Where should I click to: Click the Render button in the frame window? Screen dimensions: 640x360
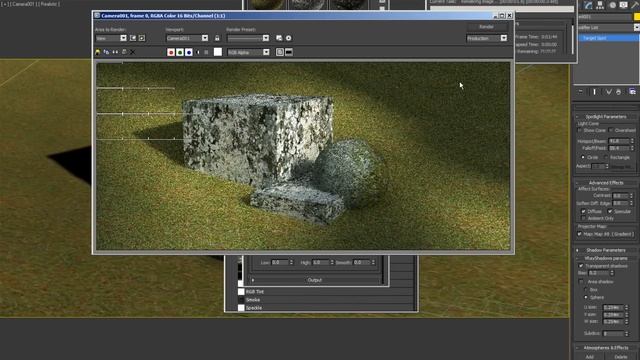(486, 27)
